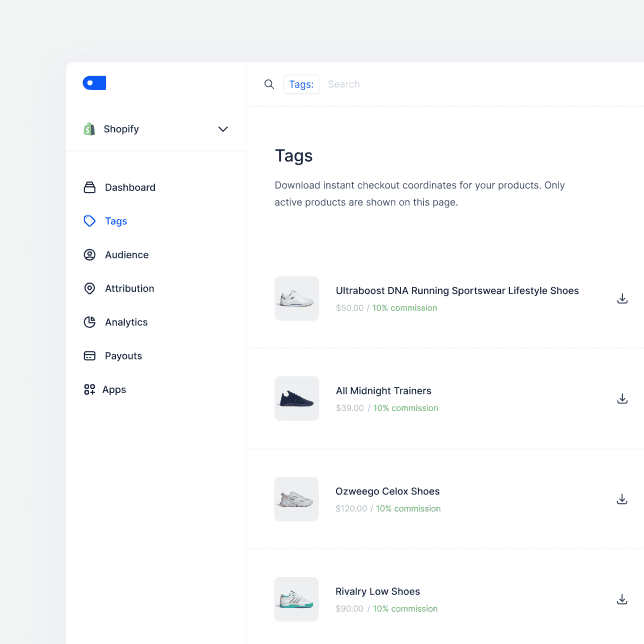Expand the Shopify store dropdown chevron
The height and width of the screenshot is (644, 644).
(x=223, y=129)
